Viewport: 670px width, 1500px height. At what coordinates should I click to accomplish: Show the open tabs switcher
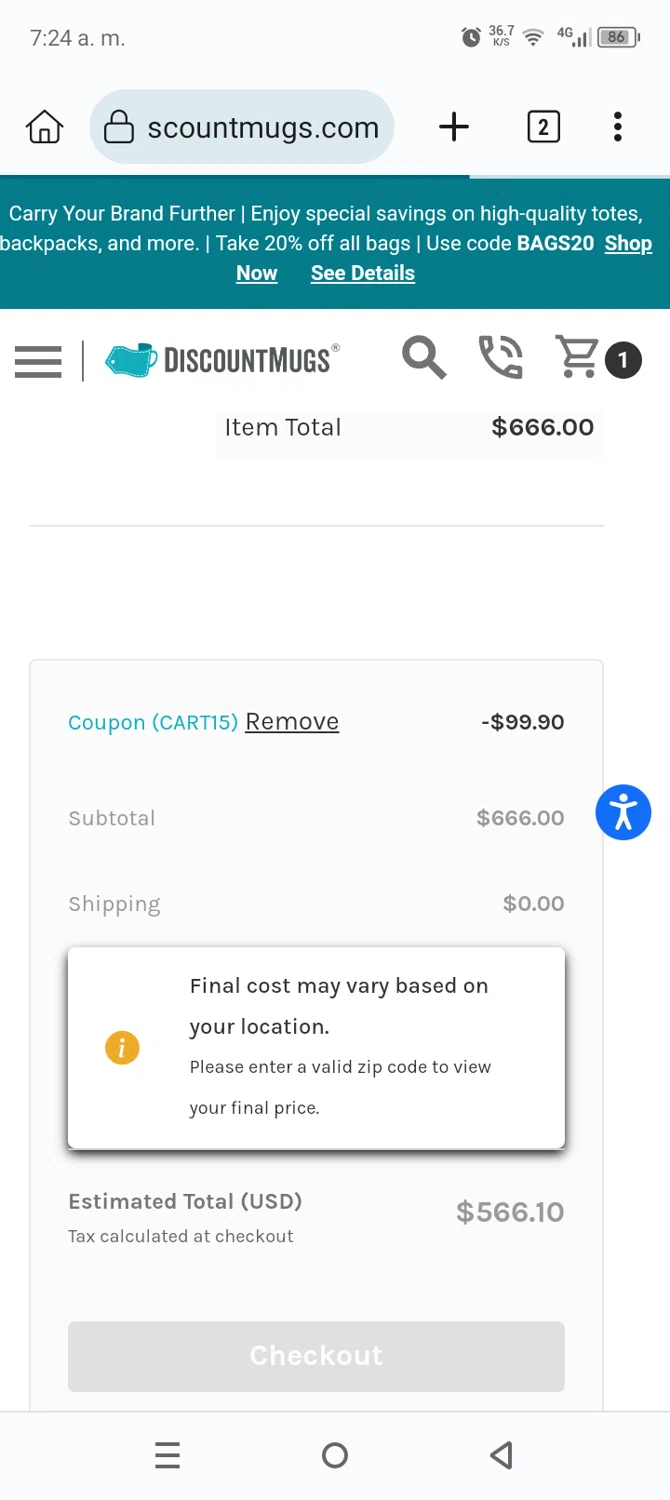point(543,127)
